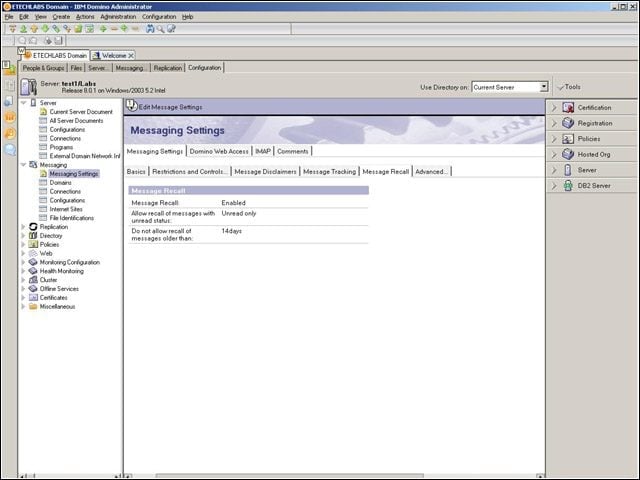Expand the Directory tree node
This screenshot has width=640, height=480.
[23, 236]
